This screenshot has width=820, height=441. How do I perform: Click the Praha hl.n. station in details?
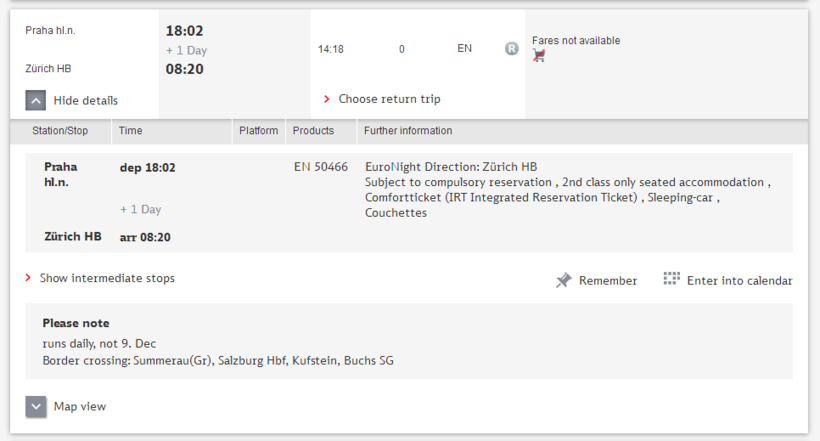(x=61, y=174)
